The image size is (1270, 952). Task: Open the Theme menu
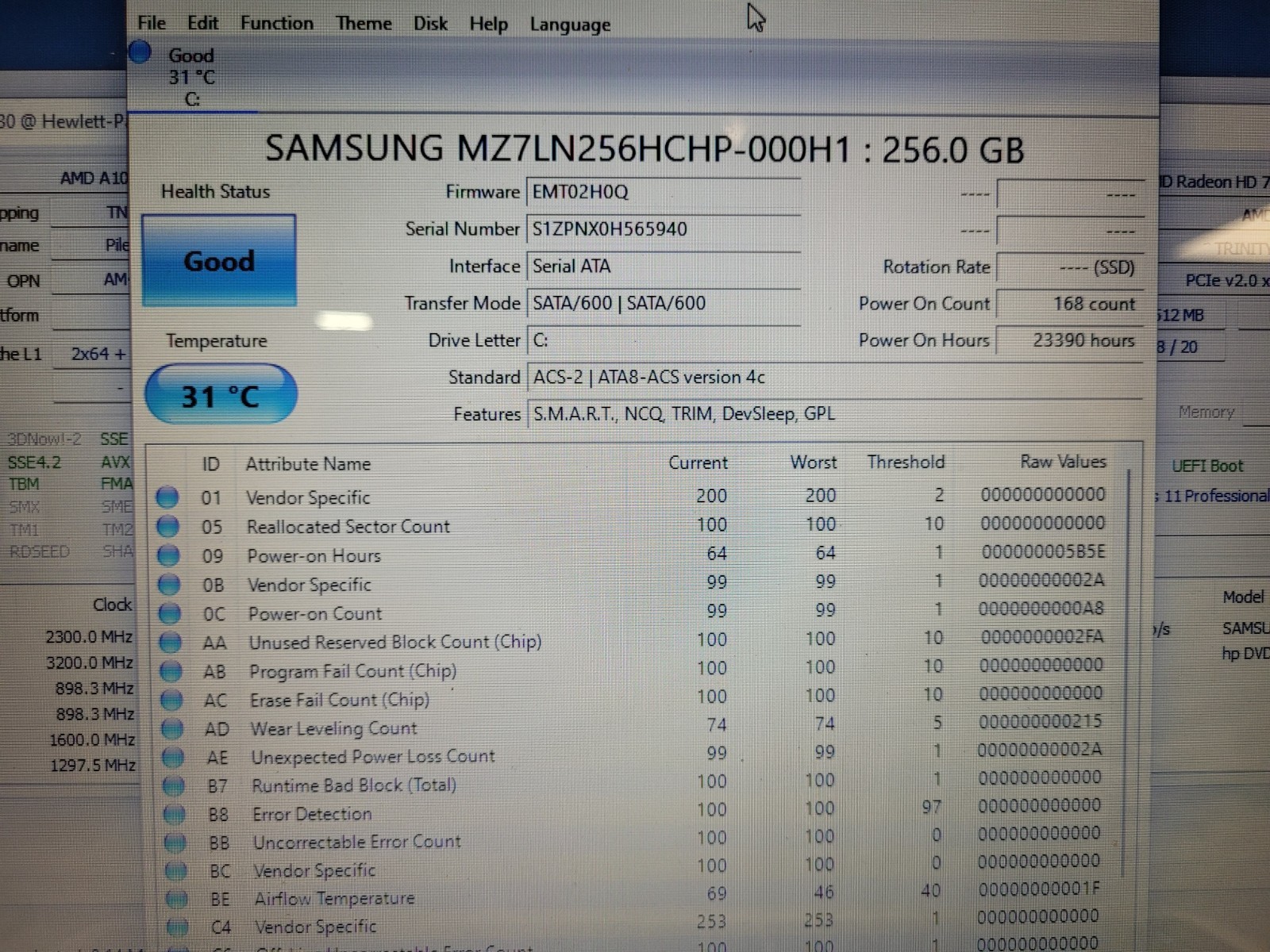click(364, 24)
